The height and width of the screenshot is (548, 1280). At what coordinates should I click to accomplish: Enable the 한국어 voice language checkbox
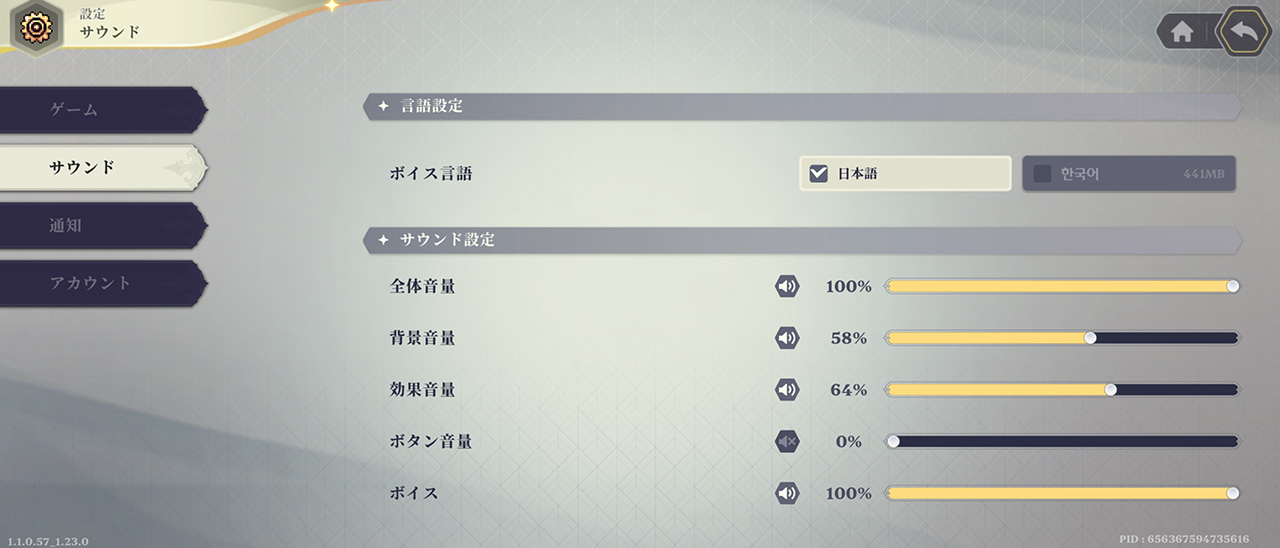pyautogui.click(x=1042, y=174)
